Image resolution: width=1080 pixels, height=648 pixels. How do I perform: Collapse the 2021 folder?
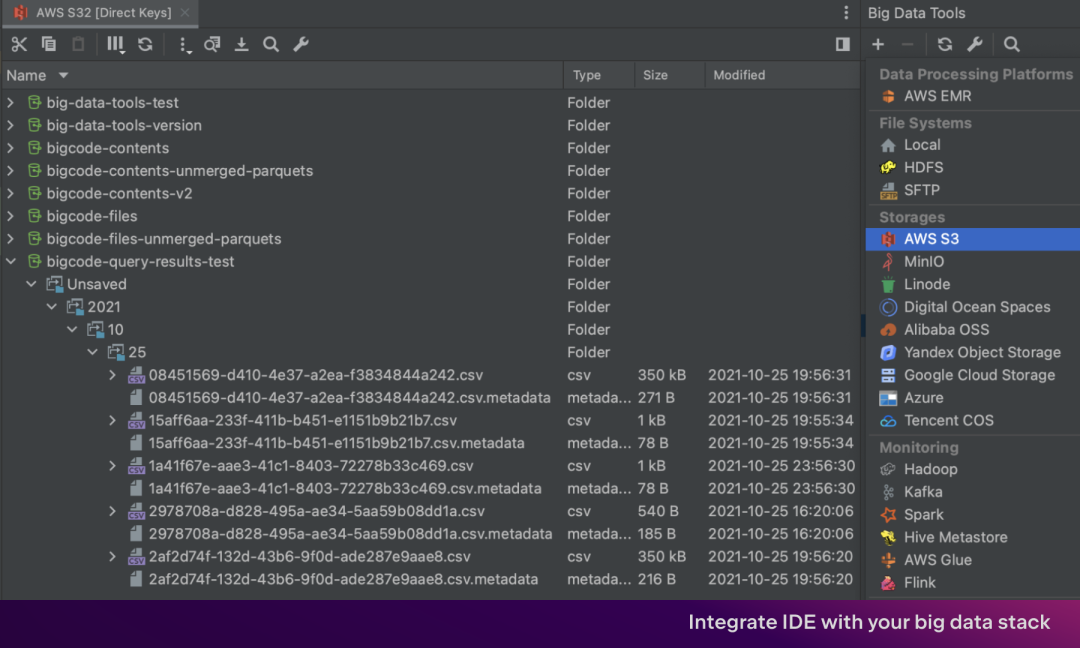[52, 307]
